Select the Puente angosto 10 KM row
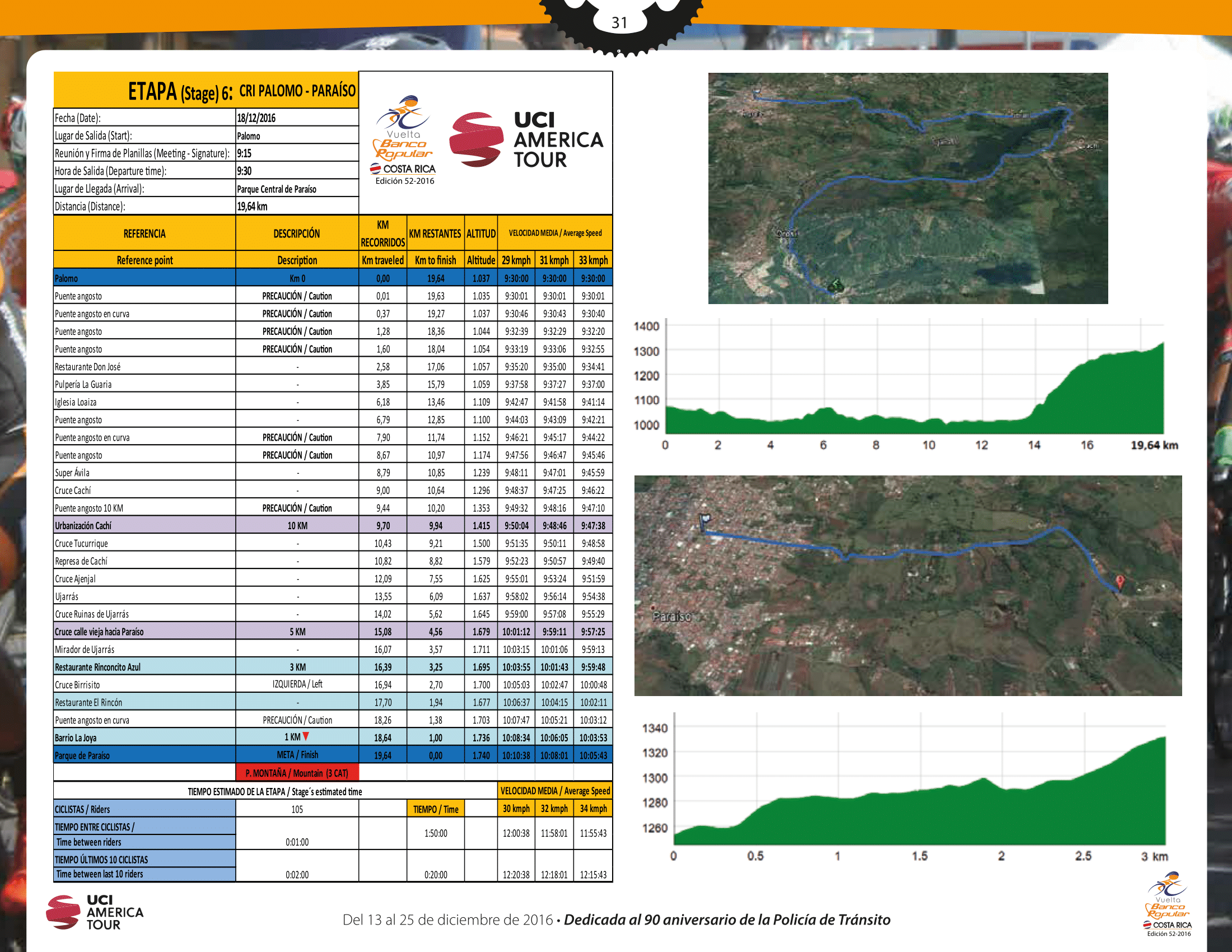Viewport: 1232px width, 952px height. (x=333, y=508)
